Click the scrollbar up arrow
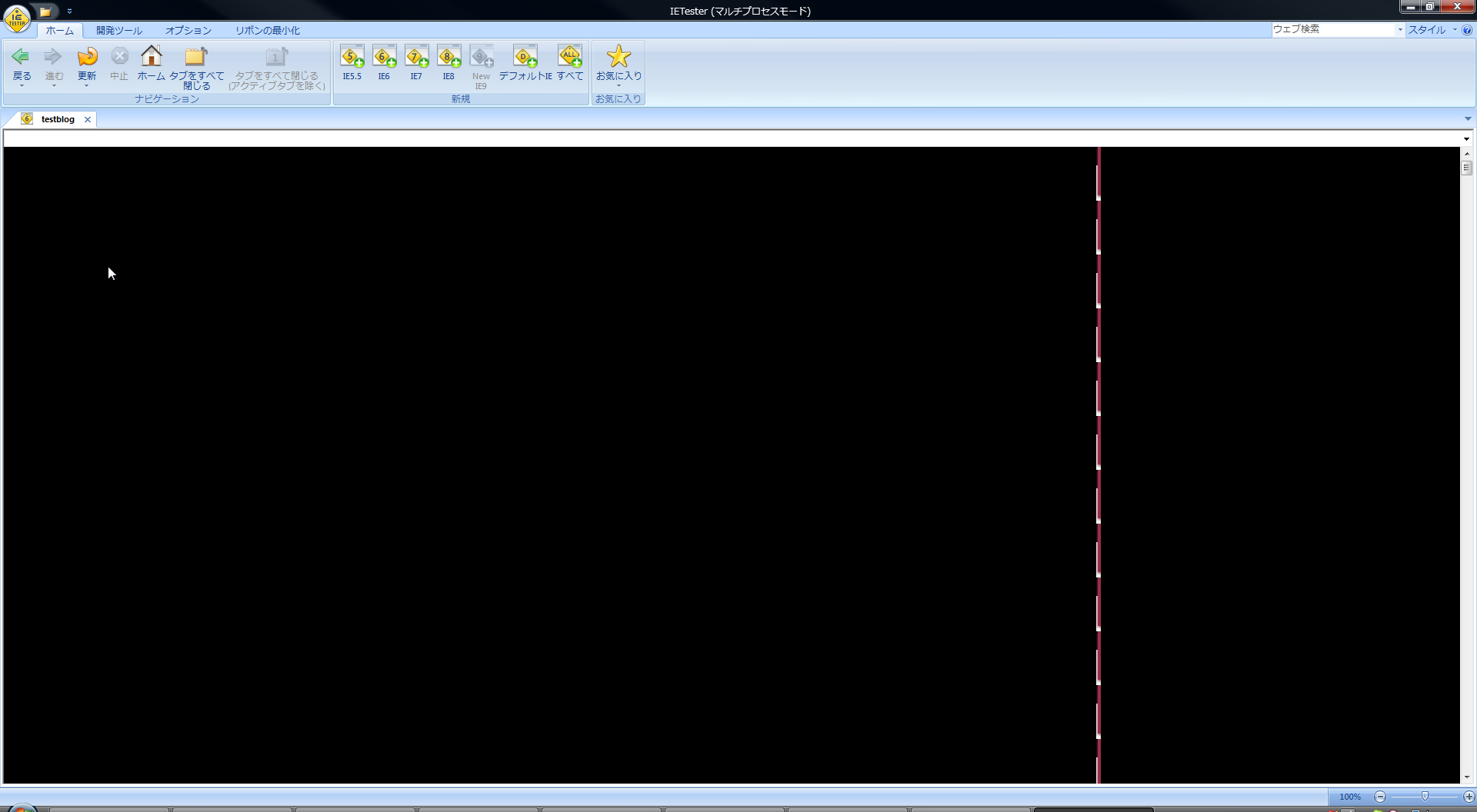 [x=1467, y=154]
